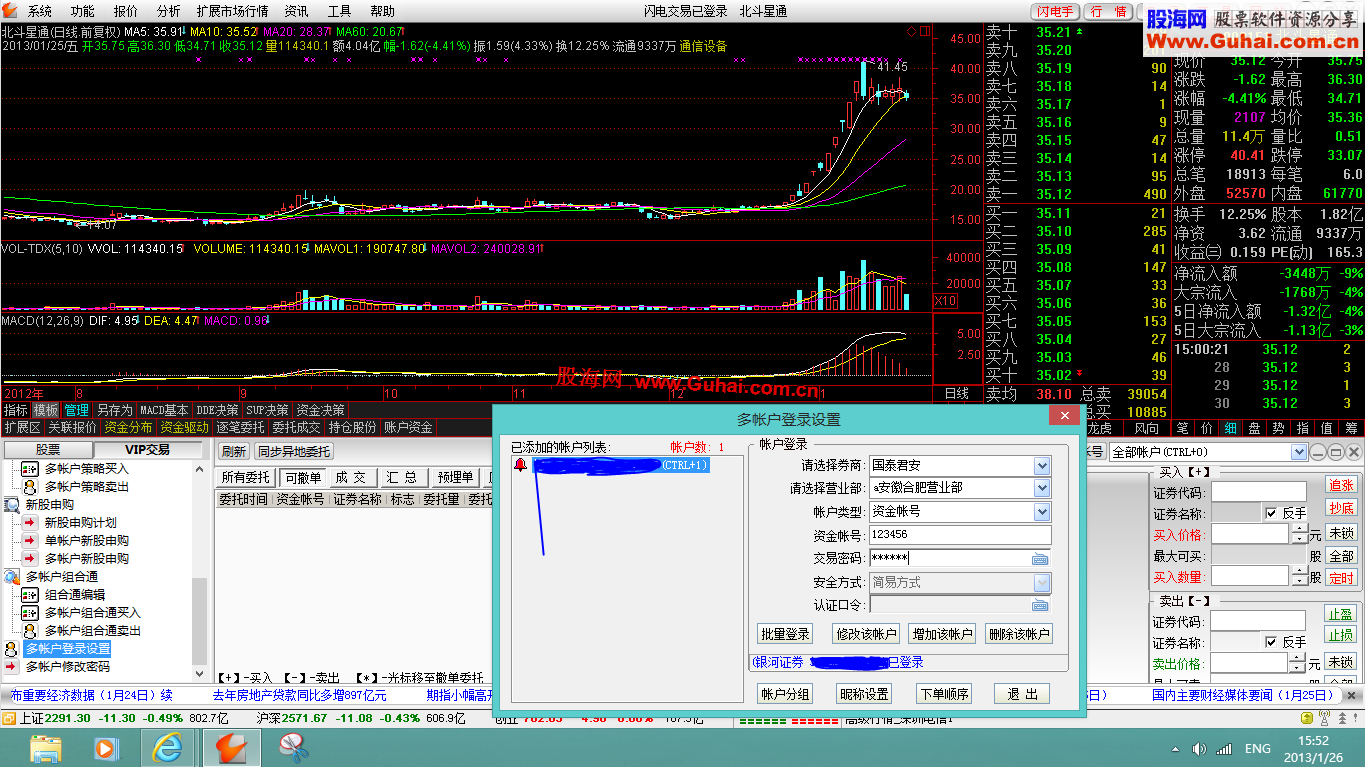Open the 安全方式 dropdown
The width and height of the screenshot is (1365, 767).
click(x=1042, y=582)
